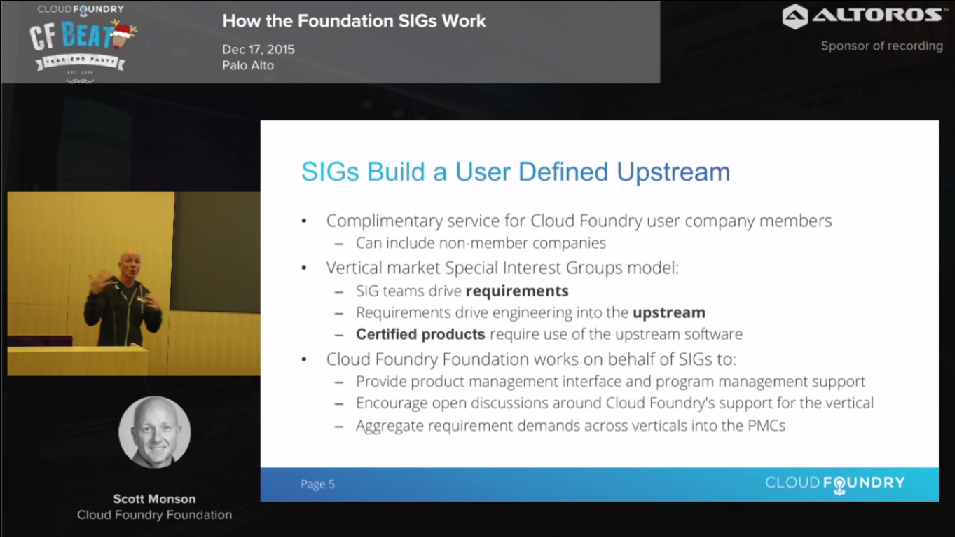Click the 'Page 5' slide footer label

click(x=317, y=484)
